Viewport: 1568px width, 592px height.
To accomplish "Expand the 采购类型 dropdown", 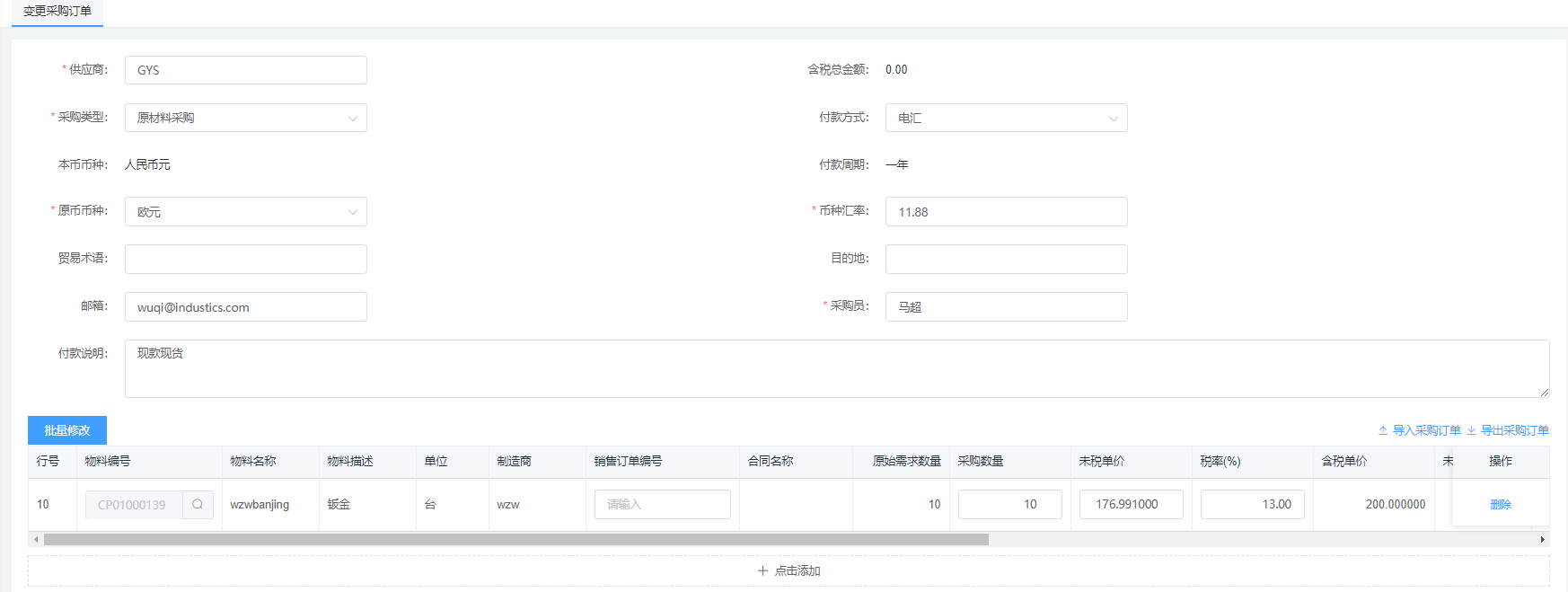I will [352, 118].
